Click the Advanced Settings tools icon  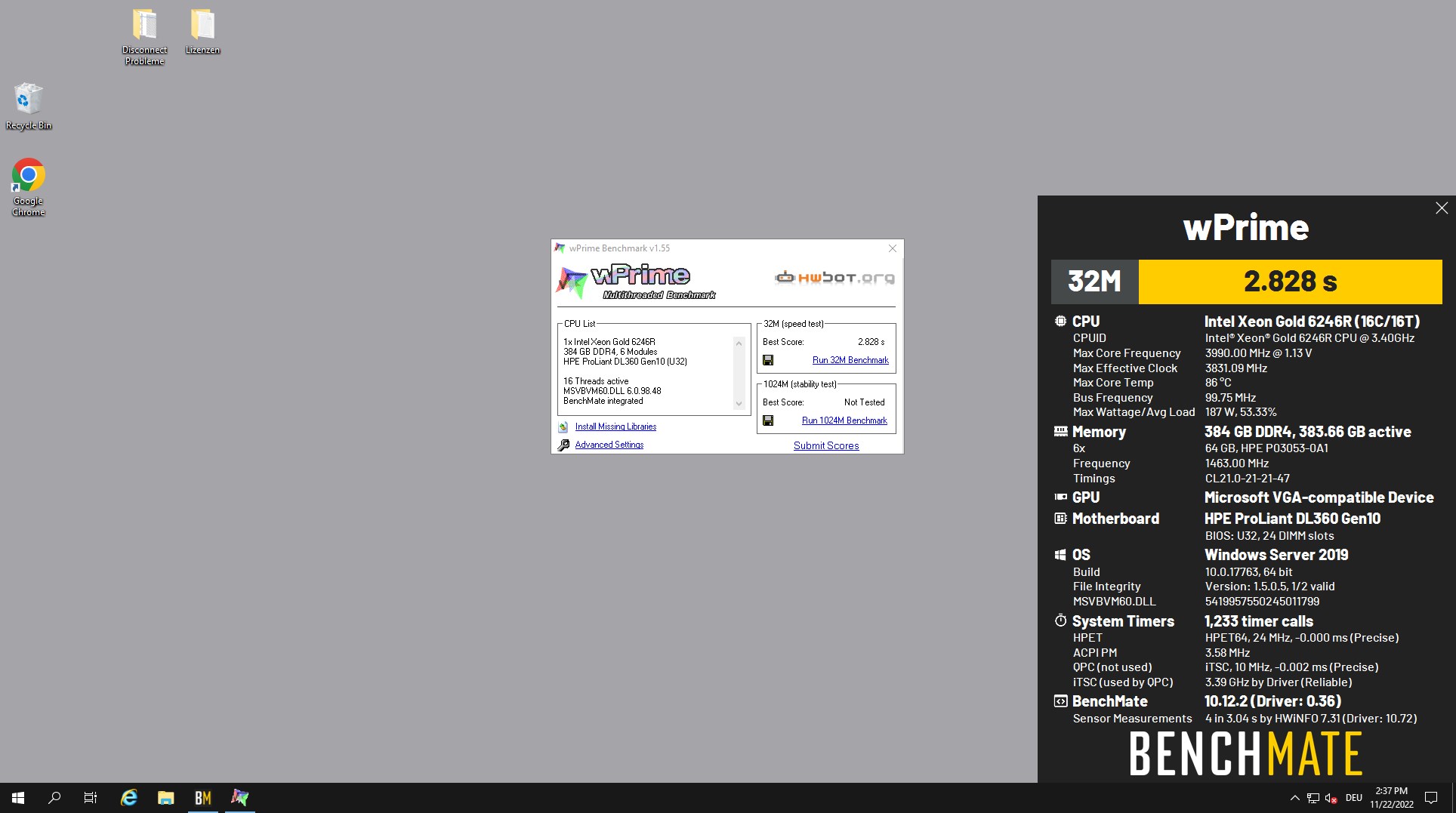point(563,445)
